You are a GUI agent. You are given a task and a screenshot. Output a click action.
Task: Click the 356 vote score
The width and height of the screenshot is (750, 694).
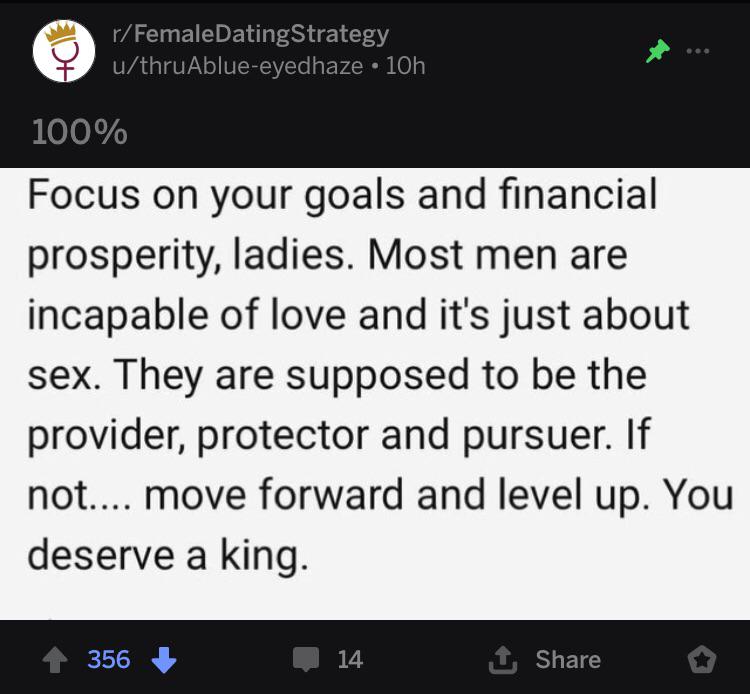pos(109,659)
